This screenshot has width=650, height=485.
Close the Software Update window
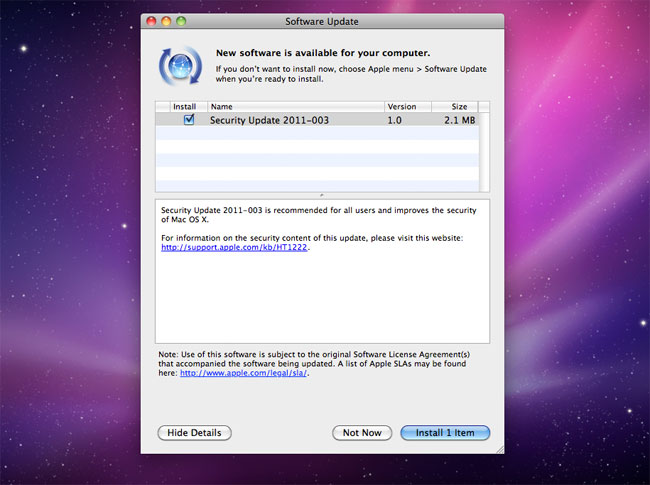tap(152, 21)
